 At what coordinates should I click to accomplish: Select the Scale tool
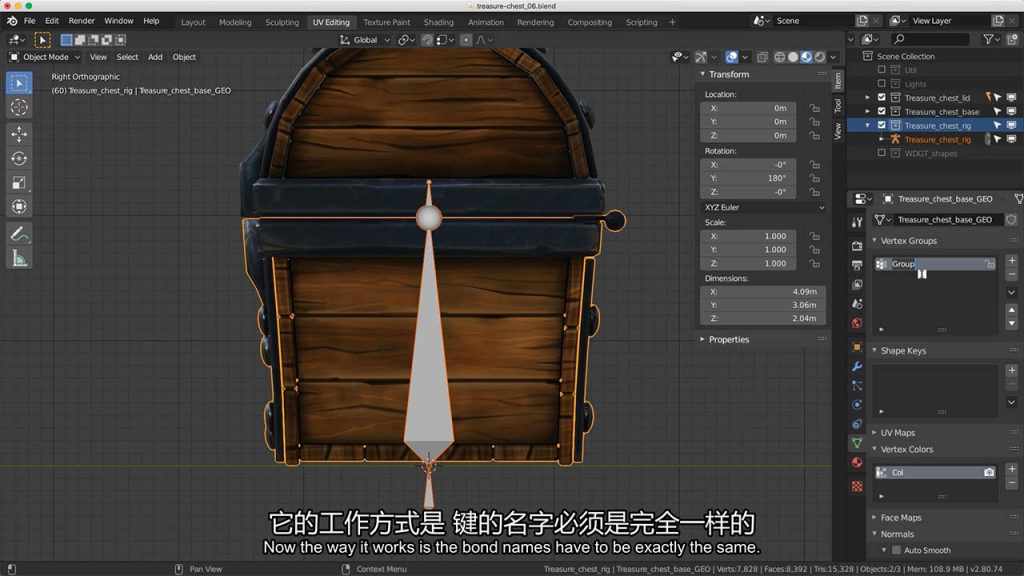click(19, 183)
